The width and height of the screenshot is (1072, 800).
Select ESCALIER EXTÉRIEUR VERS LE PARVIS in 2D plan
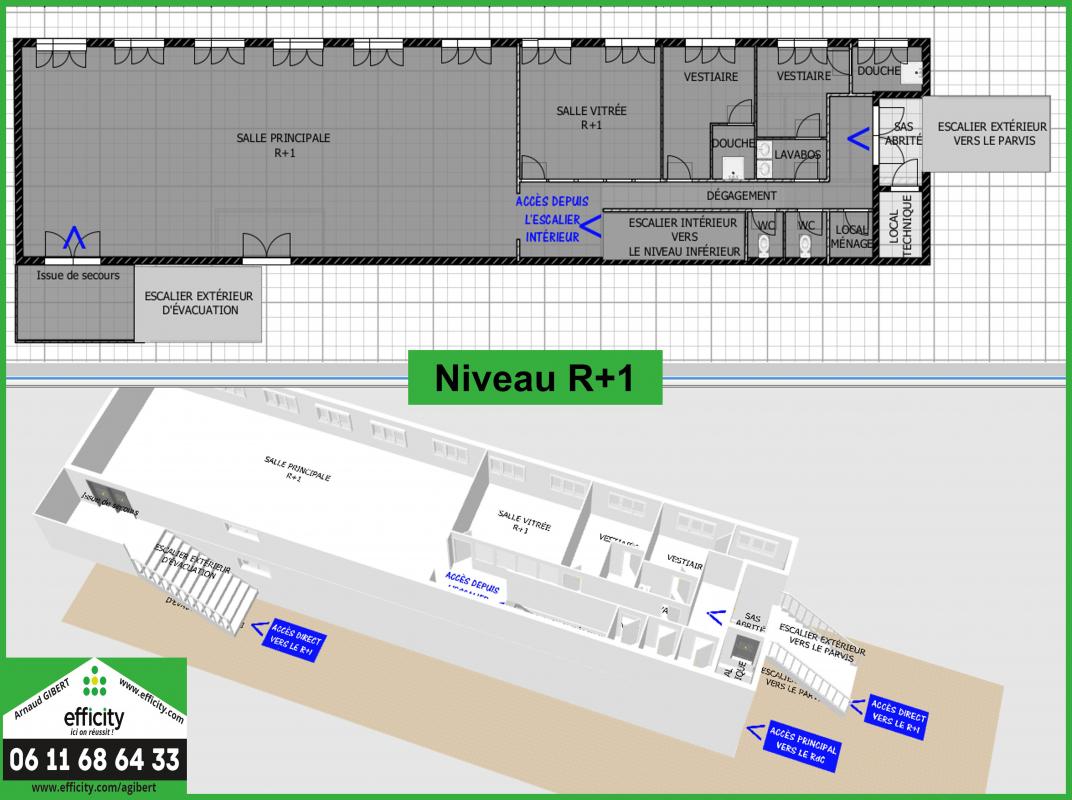[992, 134]
